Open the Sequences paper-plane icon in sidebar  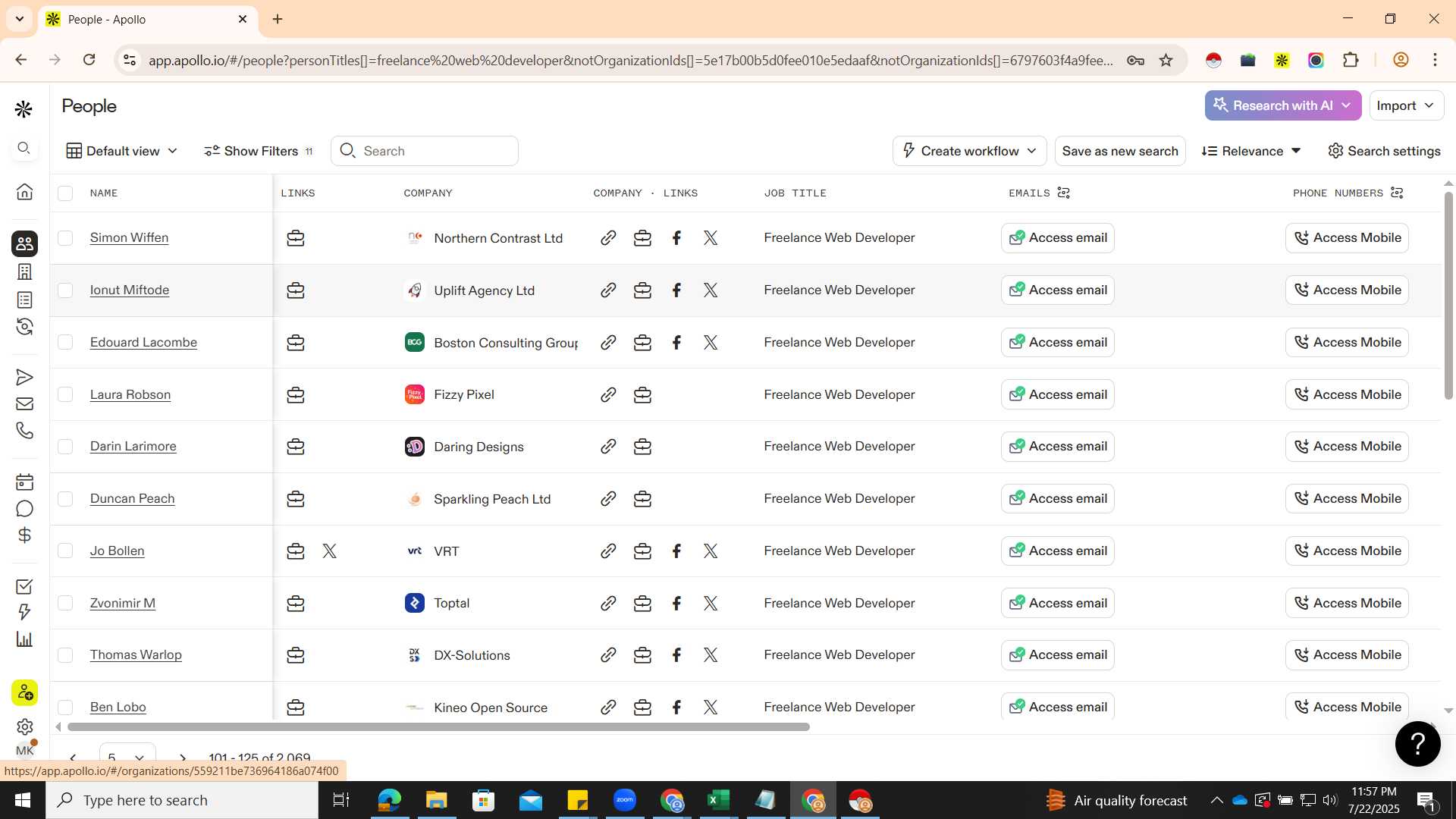click(x=24, y=377)
